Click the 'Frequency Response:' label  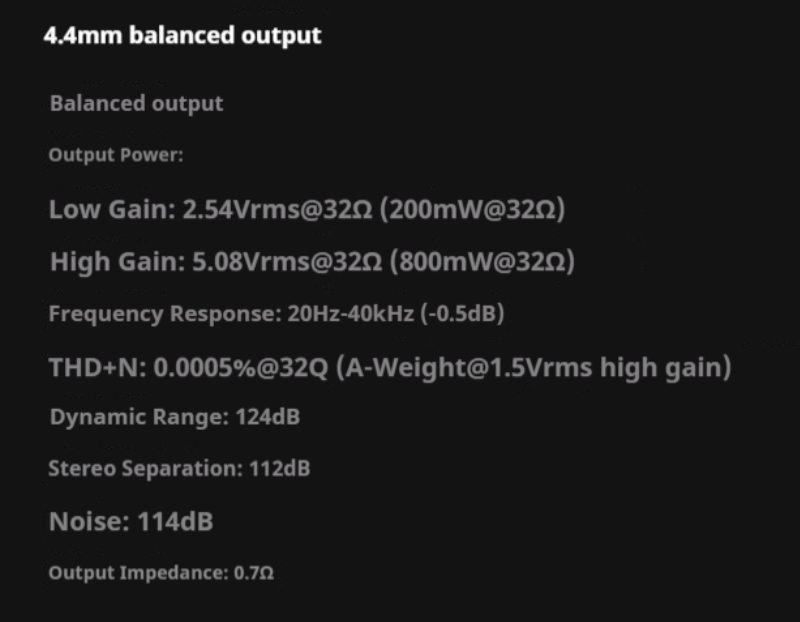pos(159,314)
